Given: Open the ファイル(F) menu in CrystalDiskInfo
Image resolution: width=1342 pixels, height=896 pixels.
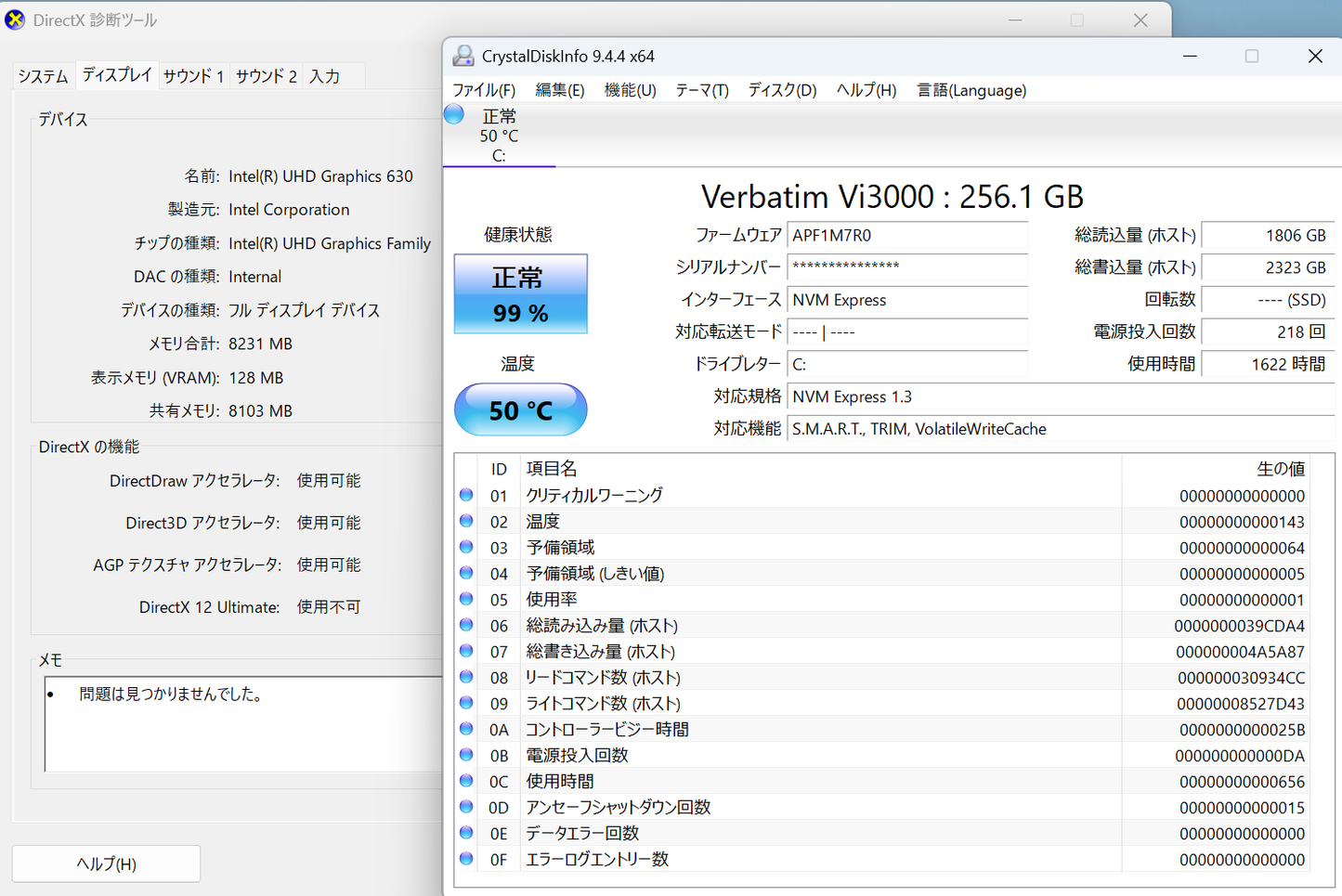Looking at the screenshot, I should [484, 90].
